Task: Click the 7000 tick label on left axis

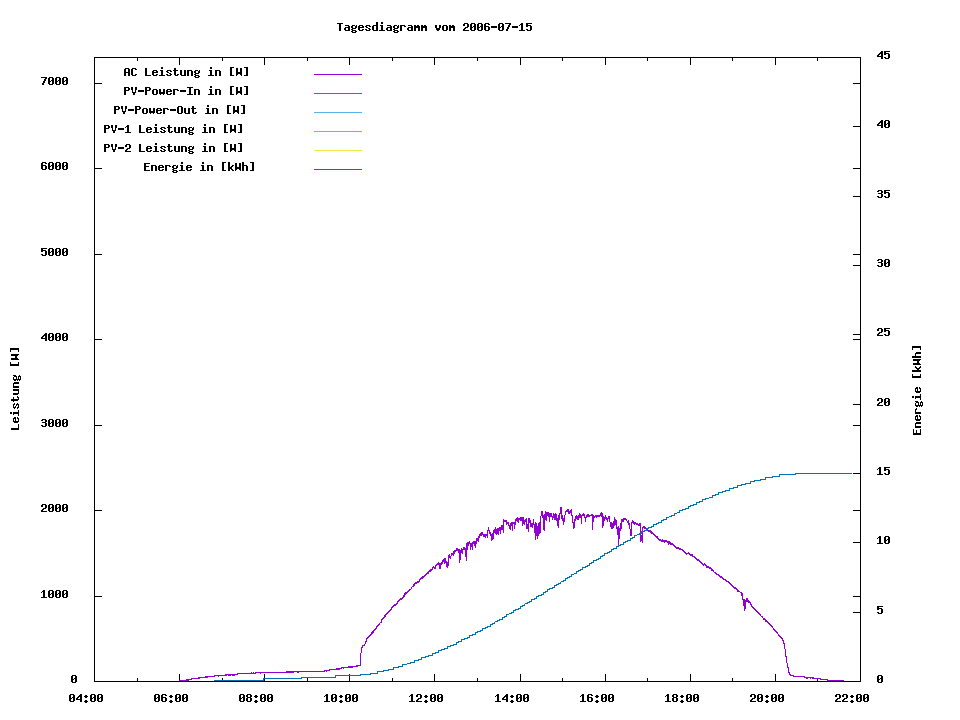Action: tap(54, 81)
